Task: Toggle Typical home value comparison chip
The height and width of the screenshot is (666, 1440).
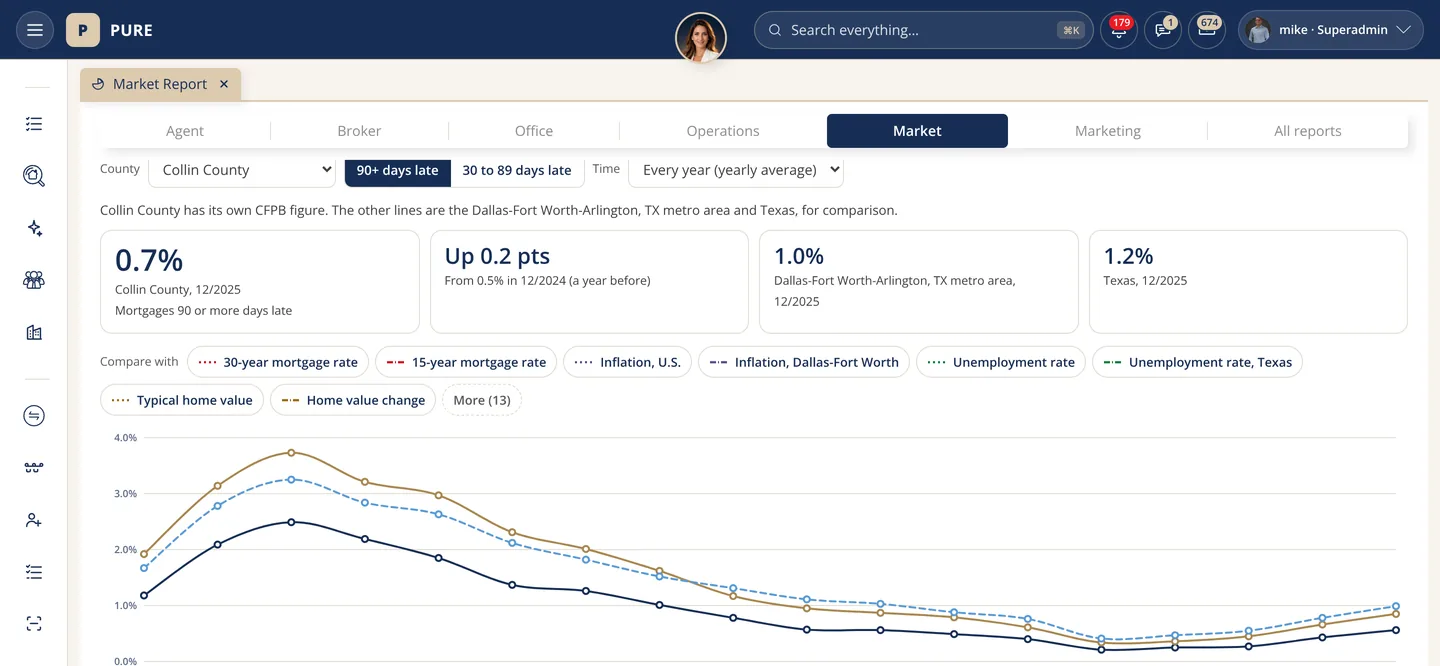Action: click(x=182, y=400)
